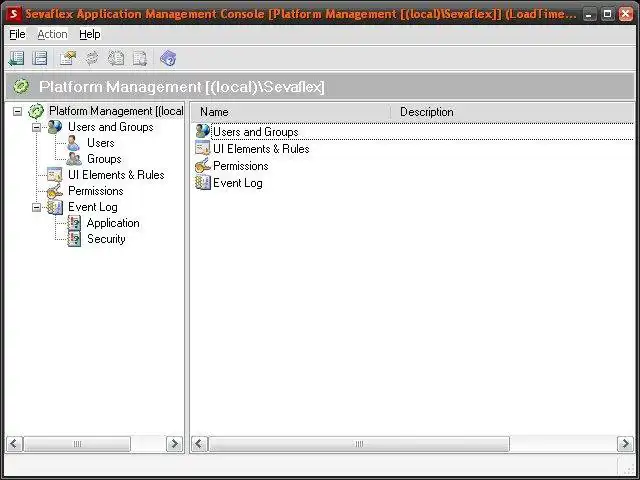Image resolution: width=640 pixels, height=480 pixels.
Task: Click the Permissions key icon in tree
Action: tap(55, 191)
